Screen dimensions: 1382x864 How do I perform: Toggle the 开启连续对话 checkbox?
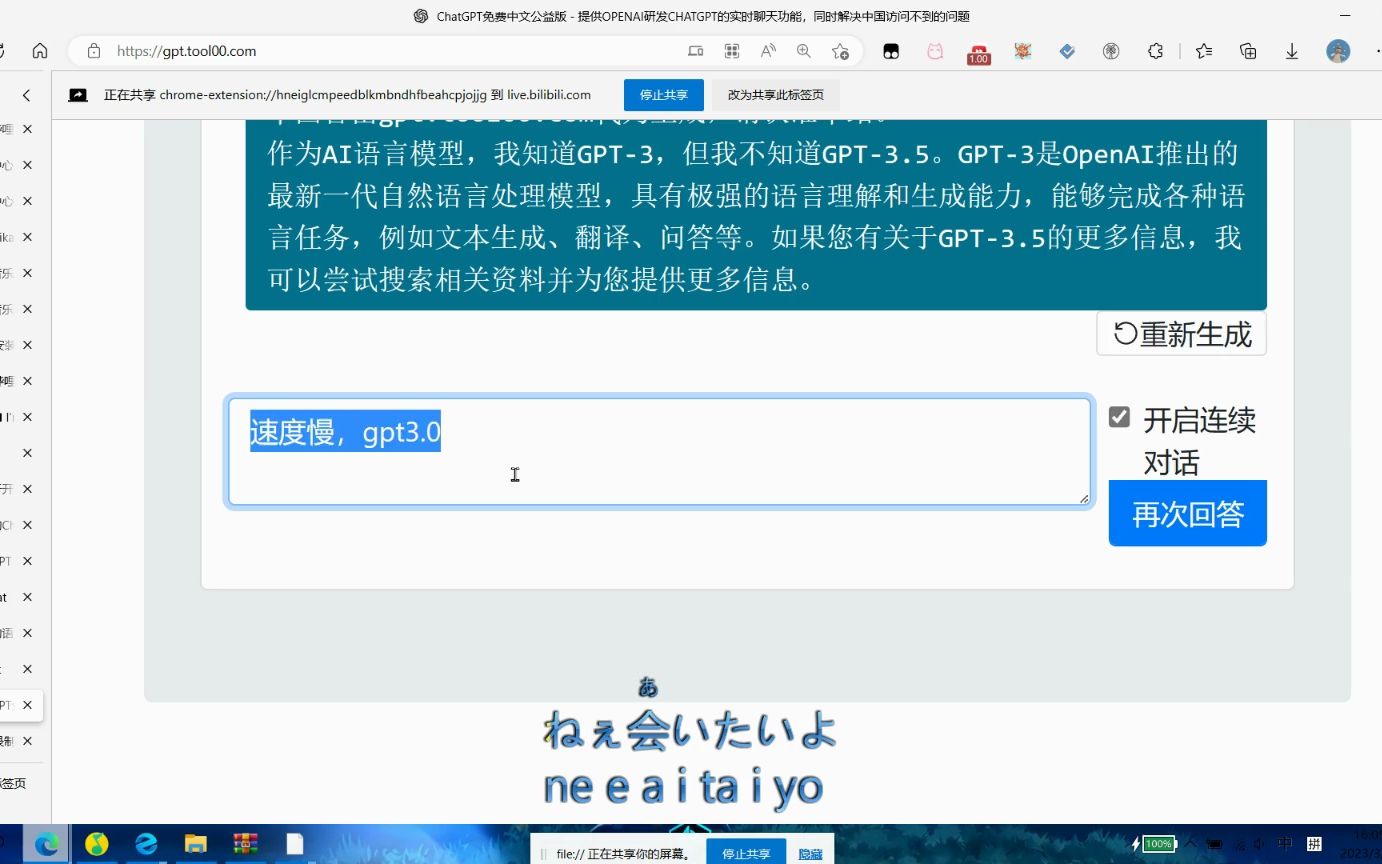[x=1118, y=417]
